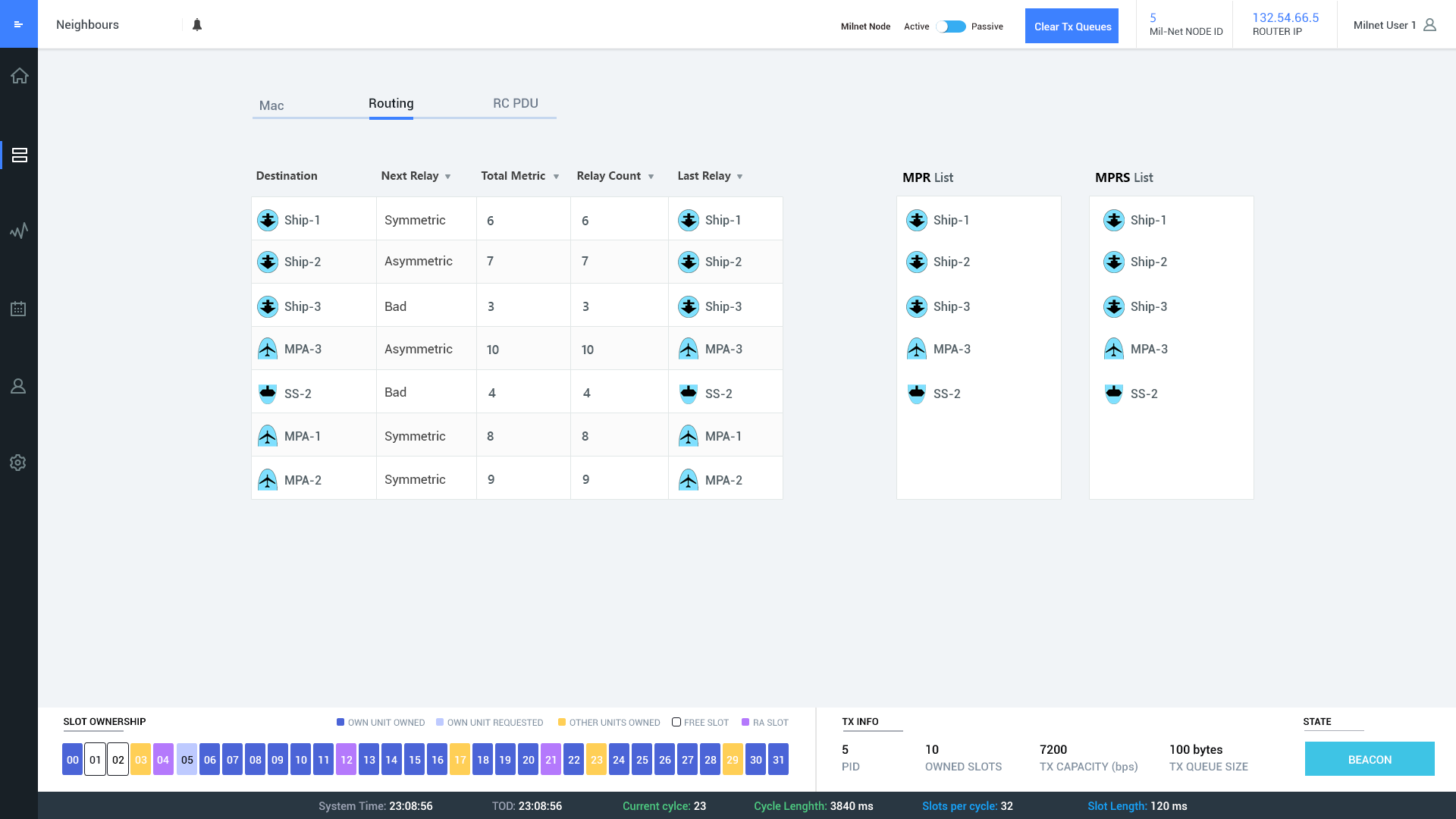
Task: Select Ship-3 in the MPR List
Action: tap(951, 306)
